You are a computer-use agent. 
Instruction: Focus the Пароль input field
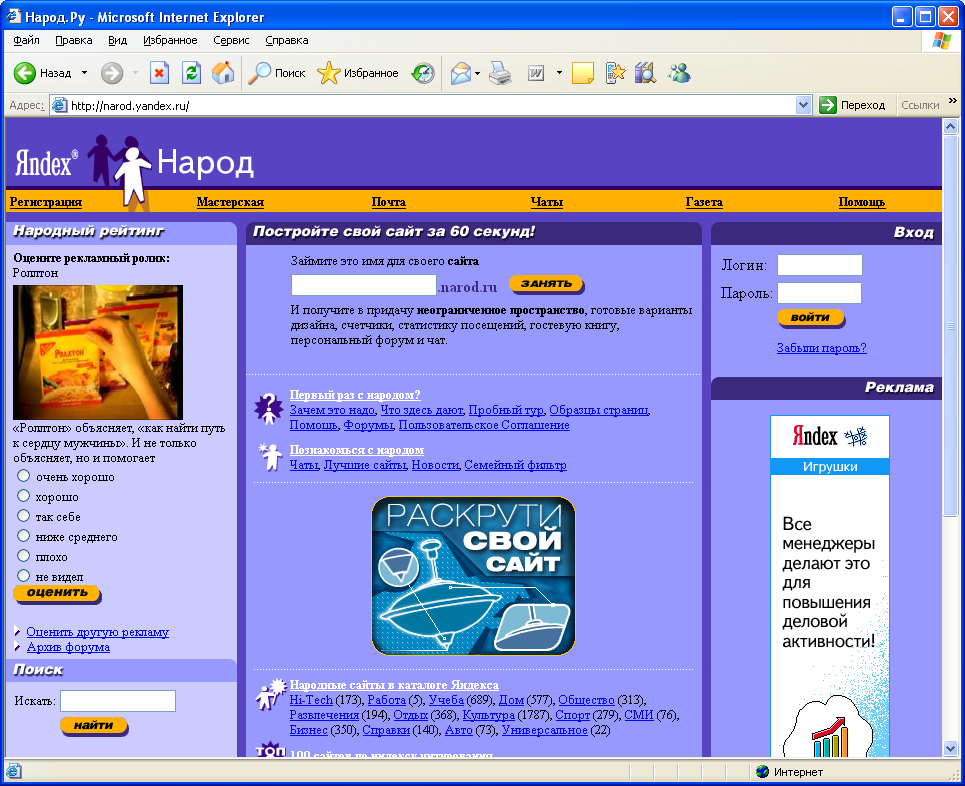pyautogui.click(x=820, y=293)
